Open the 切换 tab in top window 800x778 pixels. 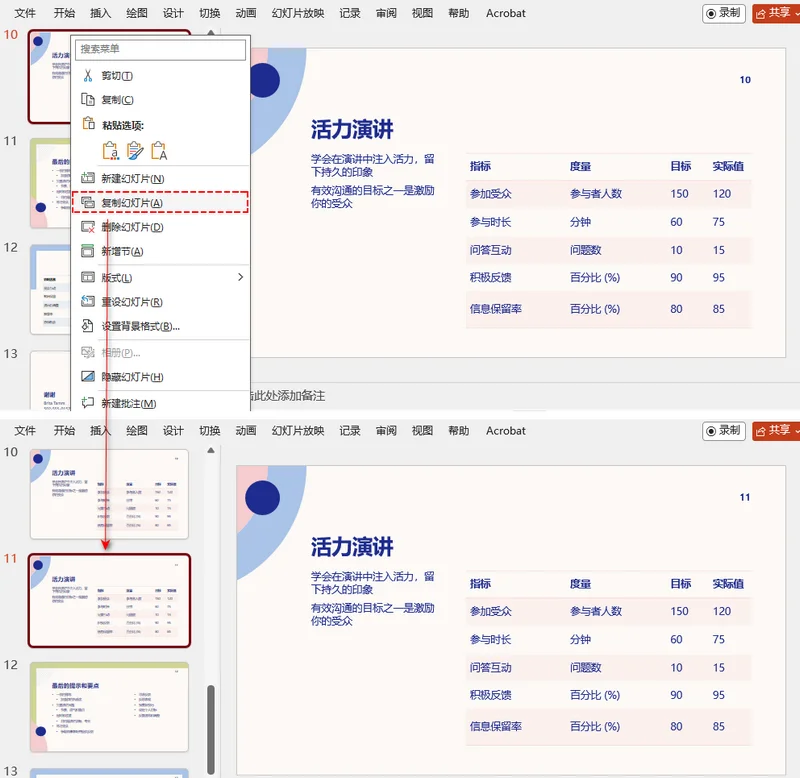[210, 13]
